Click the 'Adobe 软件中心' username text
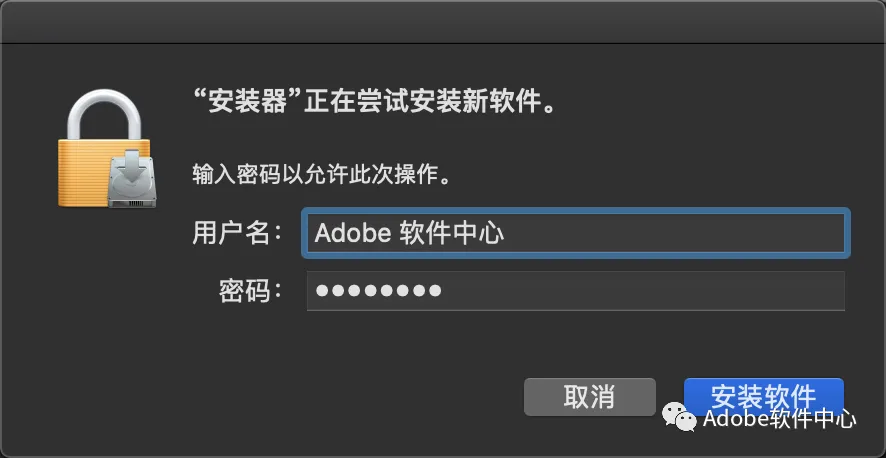 (409, 233)
